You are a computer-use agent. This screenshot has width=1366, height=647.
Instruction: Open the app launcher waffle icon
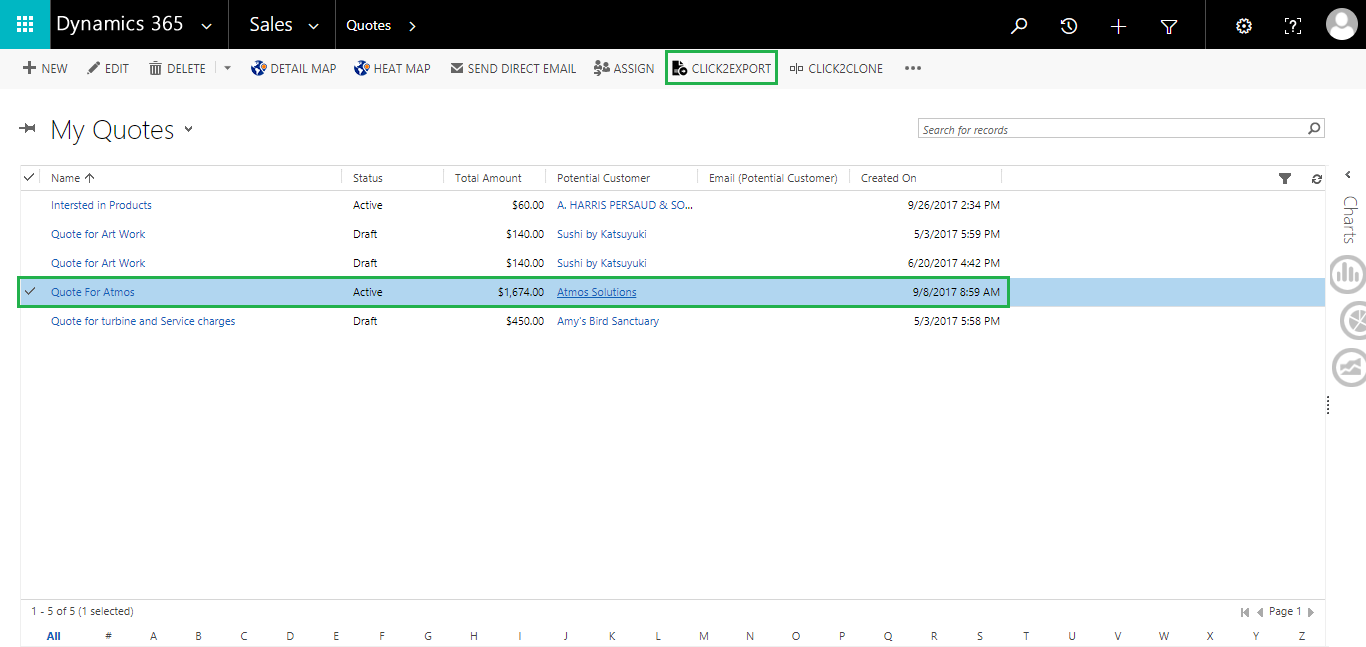(25, 24)
